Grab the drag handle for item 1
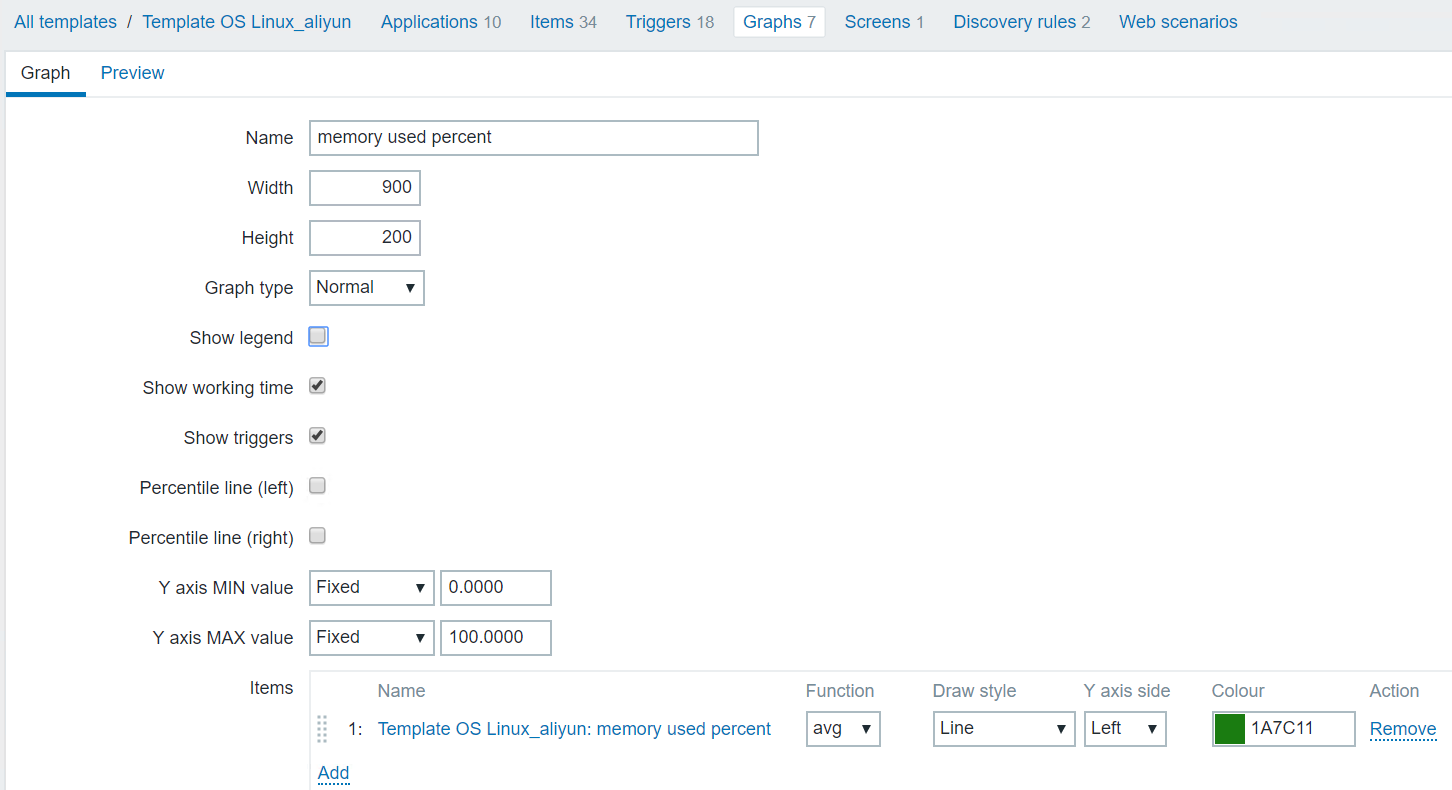Image resolution: width=1452 pixels, height=790 pixels. [322, 729]
